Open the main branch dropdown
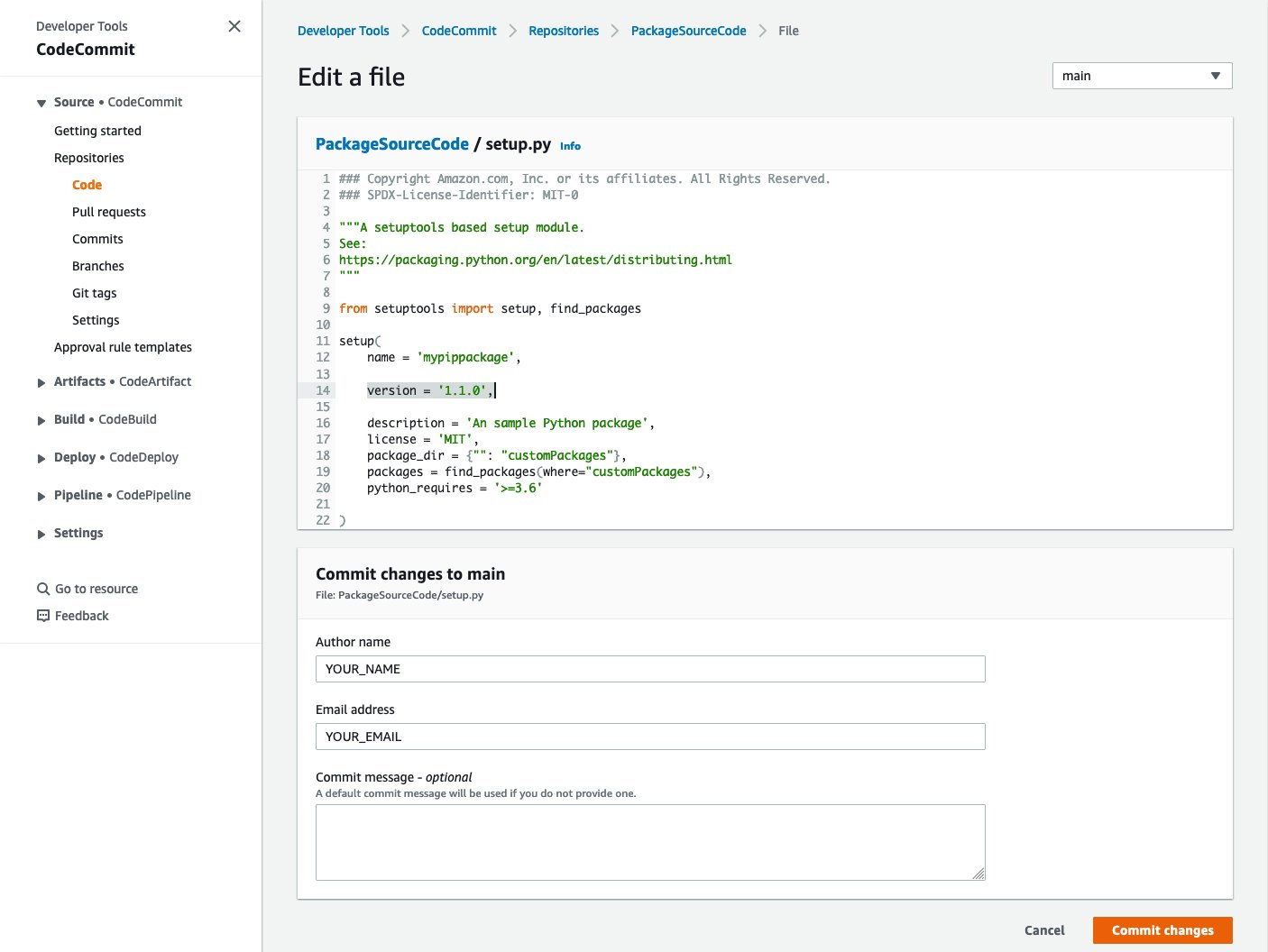 coord(1141,76)
